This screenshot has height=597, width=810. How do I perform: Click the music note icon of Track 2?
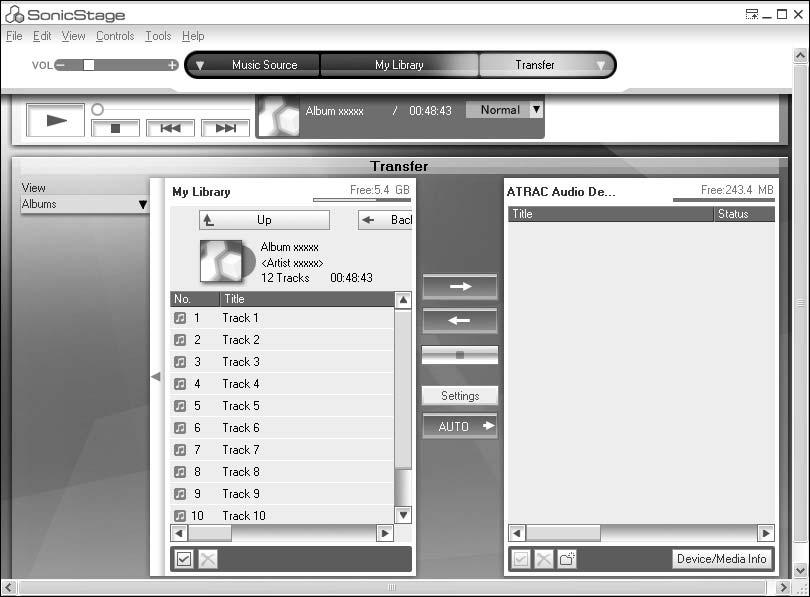(180, 340)
